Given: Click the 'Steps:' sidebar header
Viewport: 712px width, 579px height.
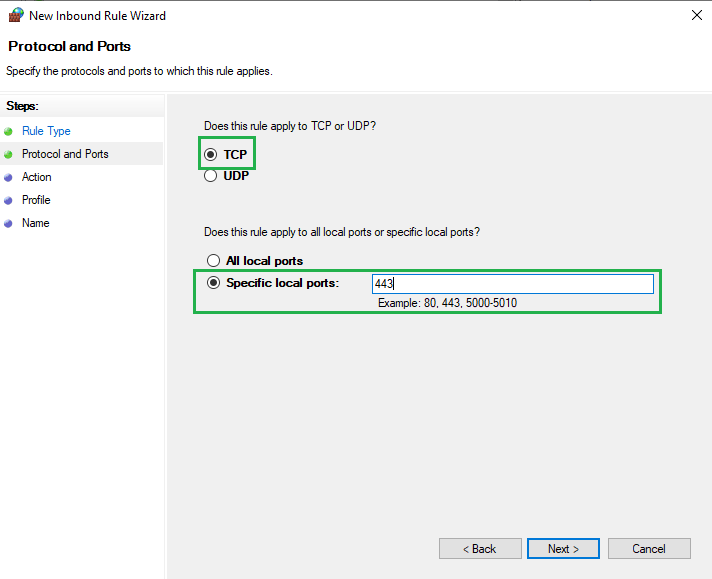Looking at the screenshot, I should pyautogui.click(x=22, y=106).
